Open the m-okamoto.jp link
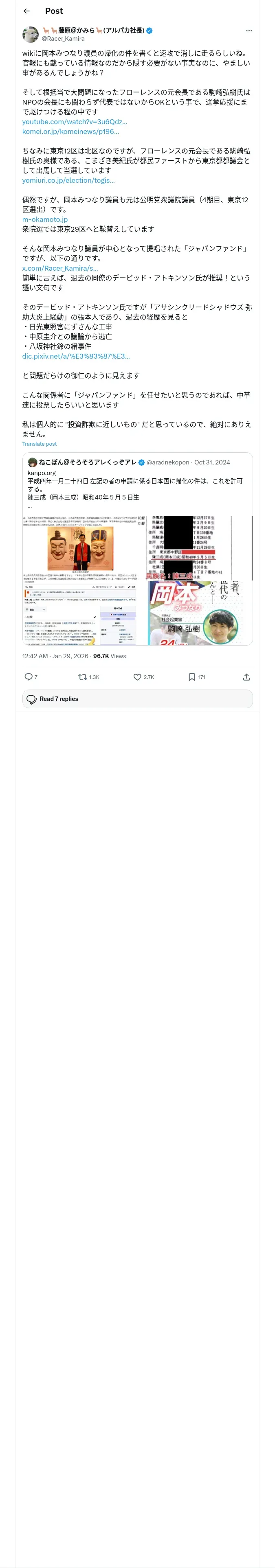Screen dimensions: 275x1568 [x=44, y=219]
